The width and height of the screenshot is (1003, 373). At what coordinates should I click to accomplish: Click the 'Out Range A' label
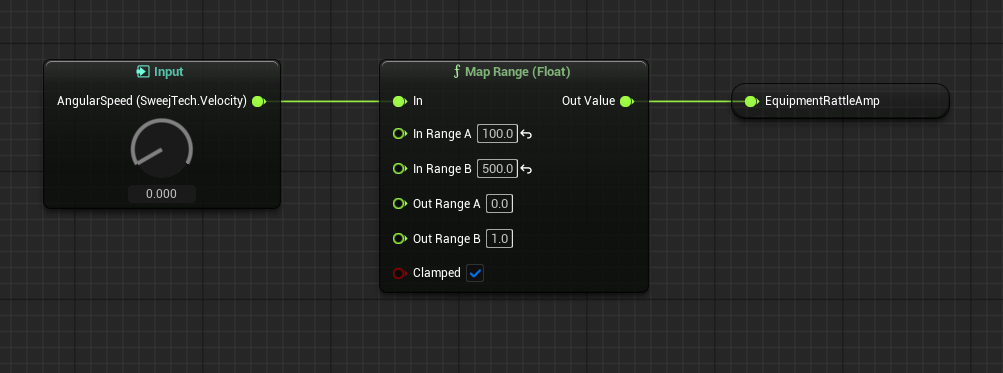click(x=446, y=203)
